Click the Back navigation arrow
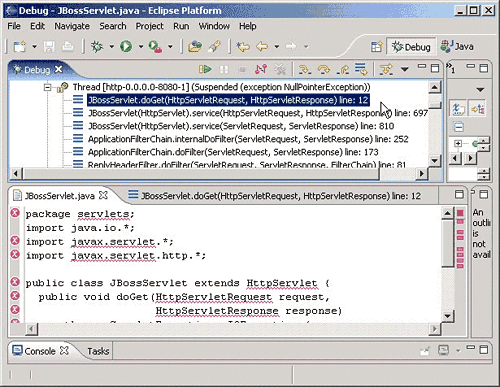 pyautogui.click(x=262, y=46)
